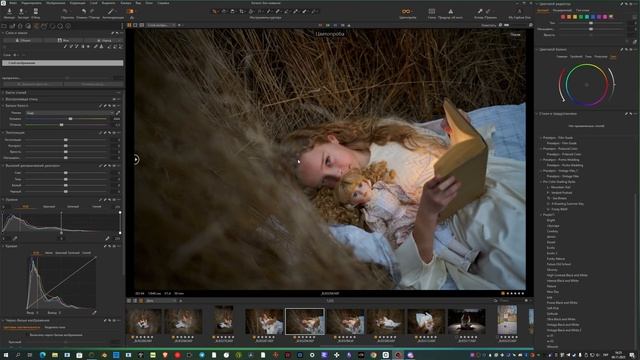Click the Color Editor picker icon
Screen dimensions: 640x360
coord(634,42)
